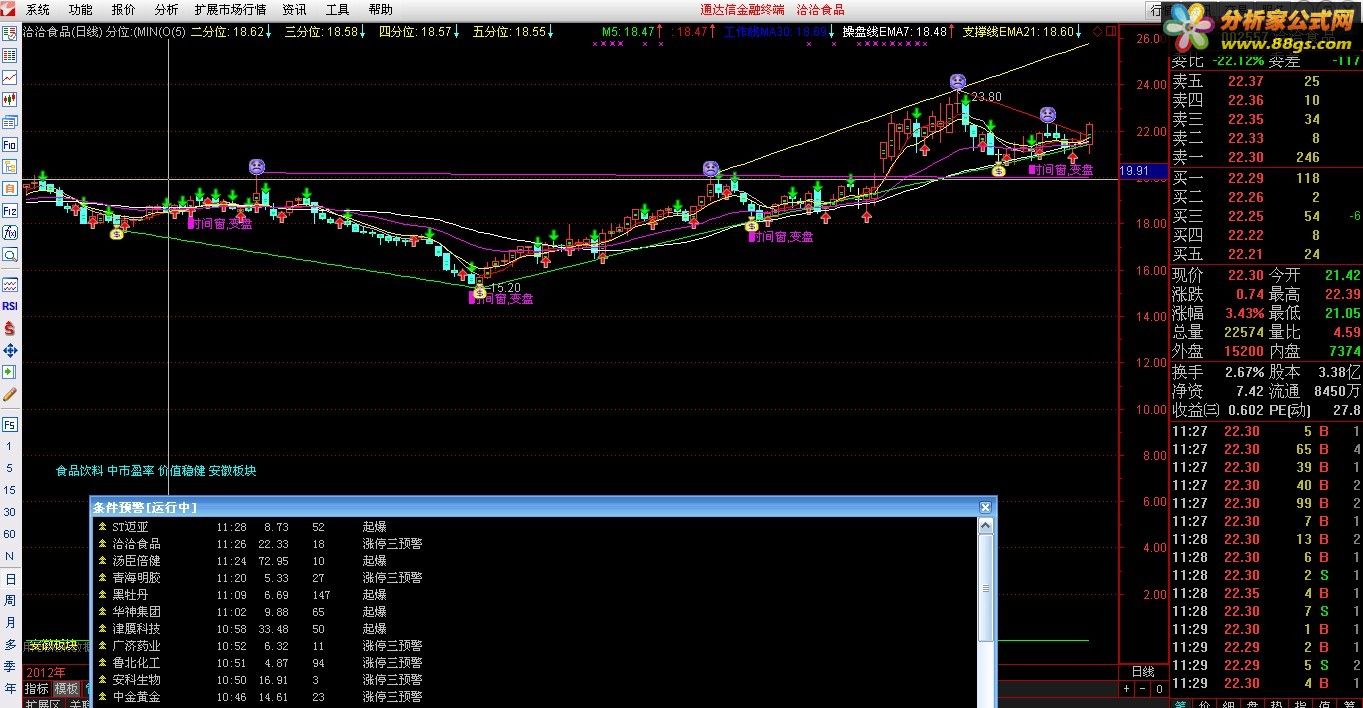1363x708 pixels.
Task: Open the 报价 menu
Action: click(124, 10)
